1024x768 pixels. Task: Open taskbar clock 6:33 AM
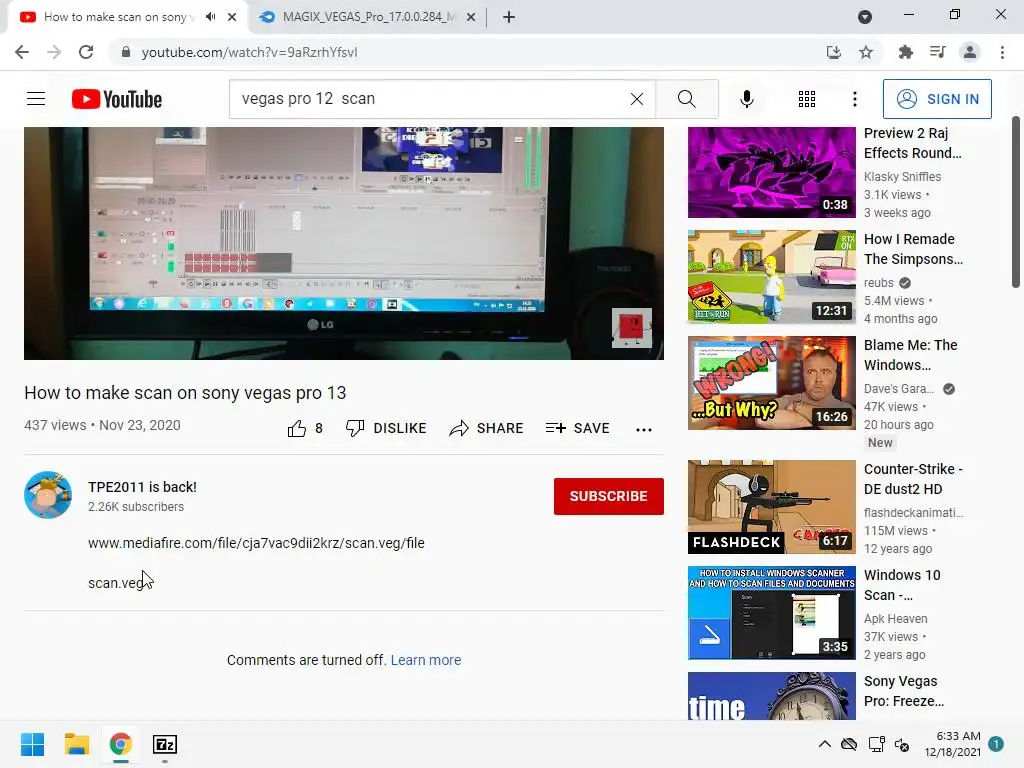click(953, 744)
